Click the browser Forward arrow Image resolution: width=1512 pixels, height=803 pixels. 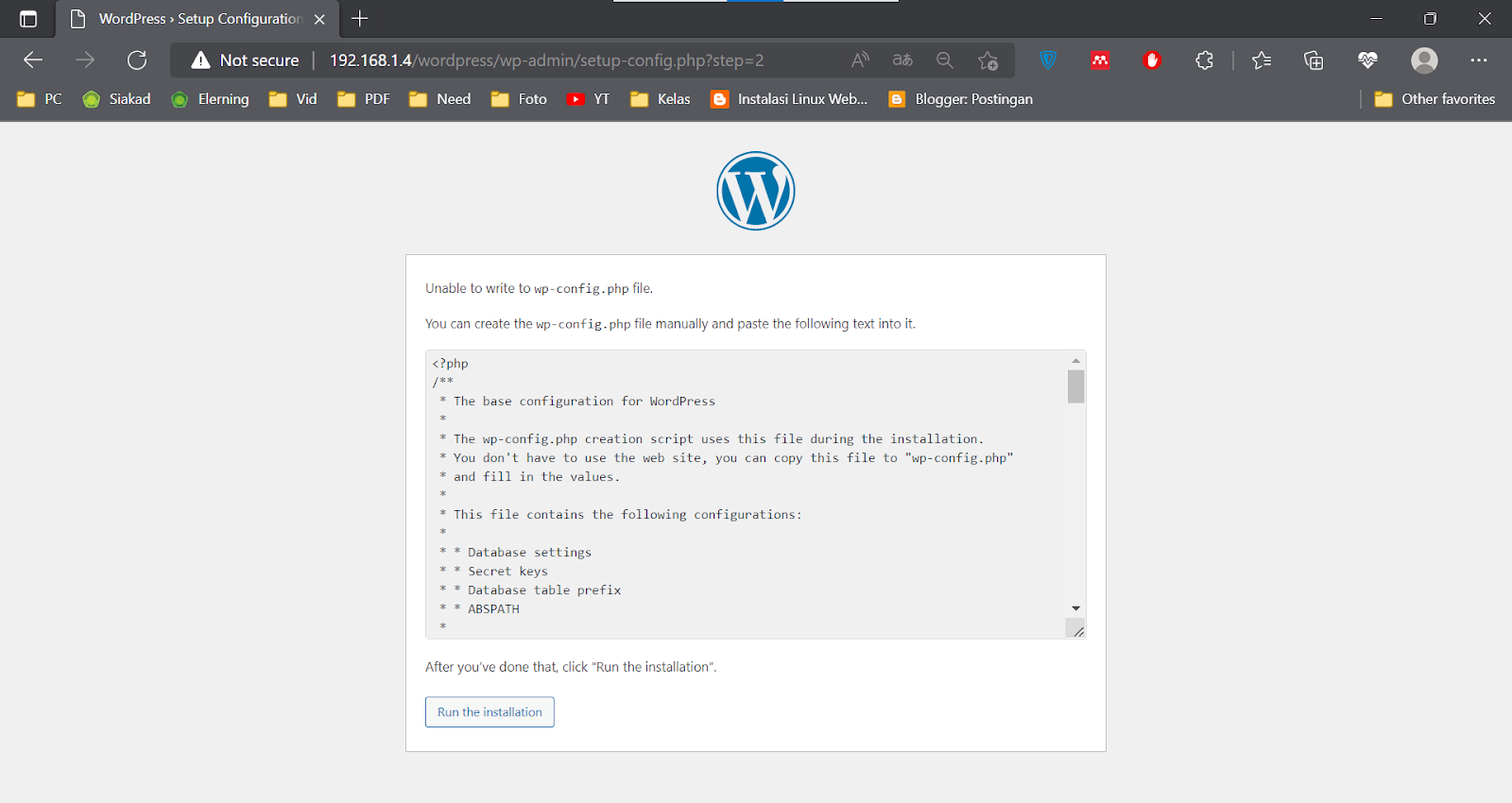[85, 60]
